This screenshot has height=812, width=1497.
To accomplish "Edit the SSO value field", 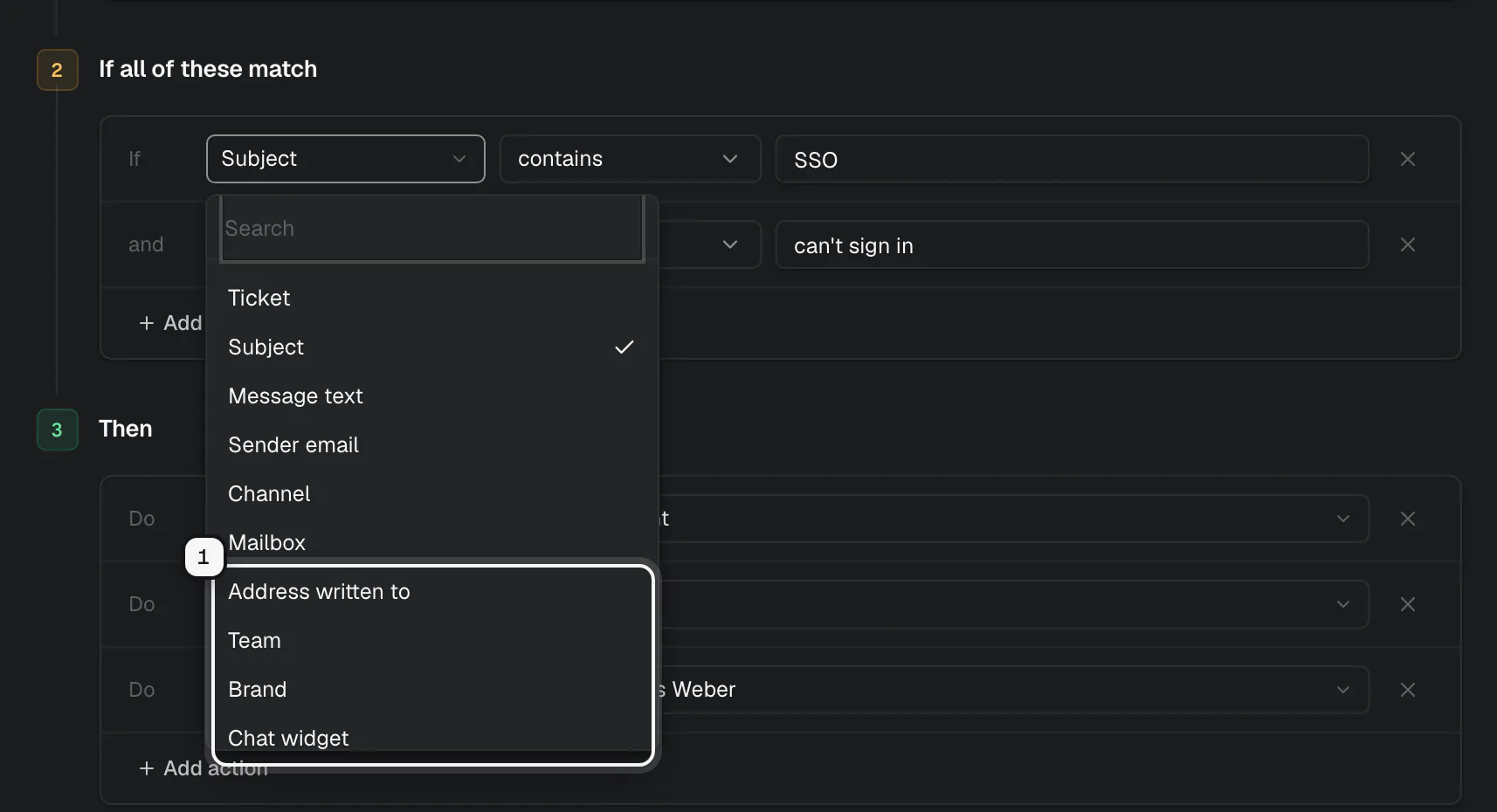I will [1072, 159].
